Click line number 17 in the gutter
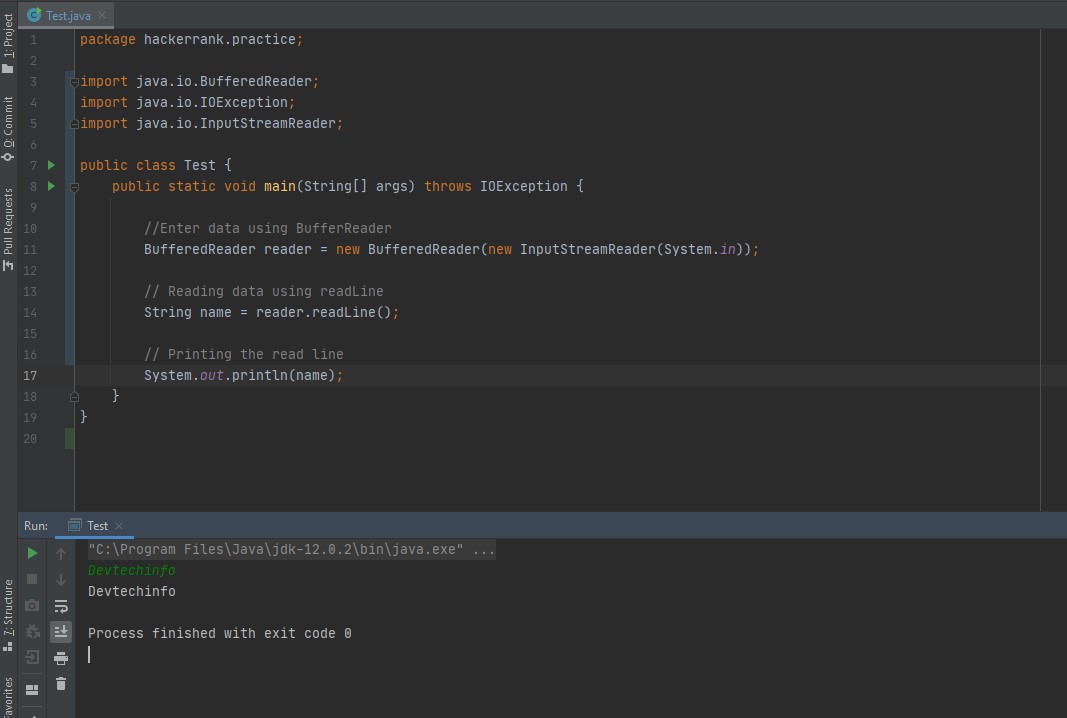The height and width of the screenshot is (718, 1067). 30,375
